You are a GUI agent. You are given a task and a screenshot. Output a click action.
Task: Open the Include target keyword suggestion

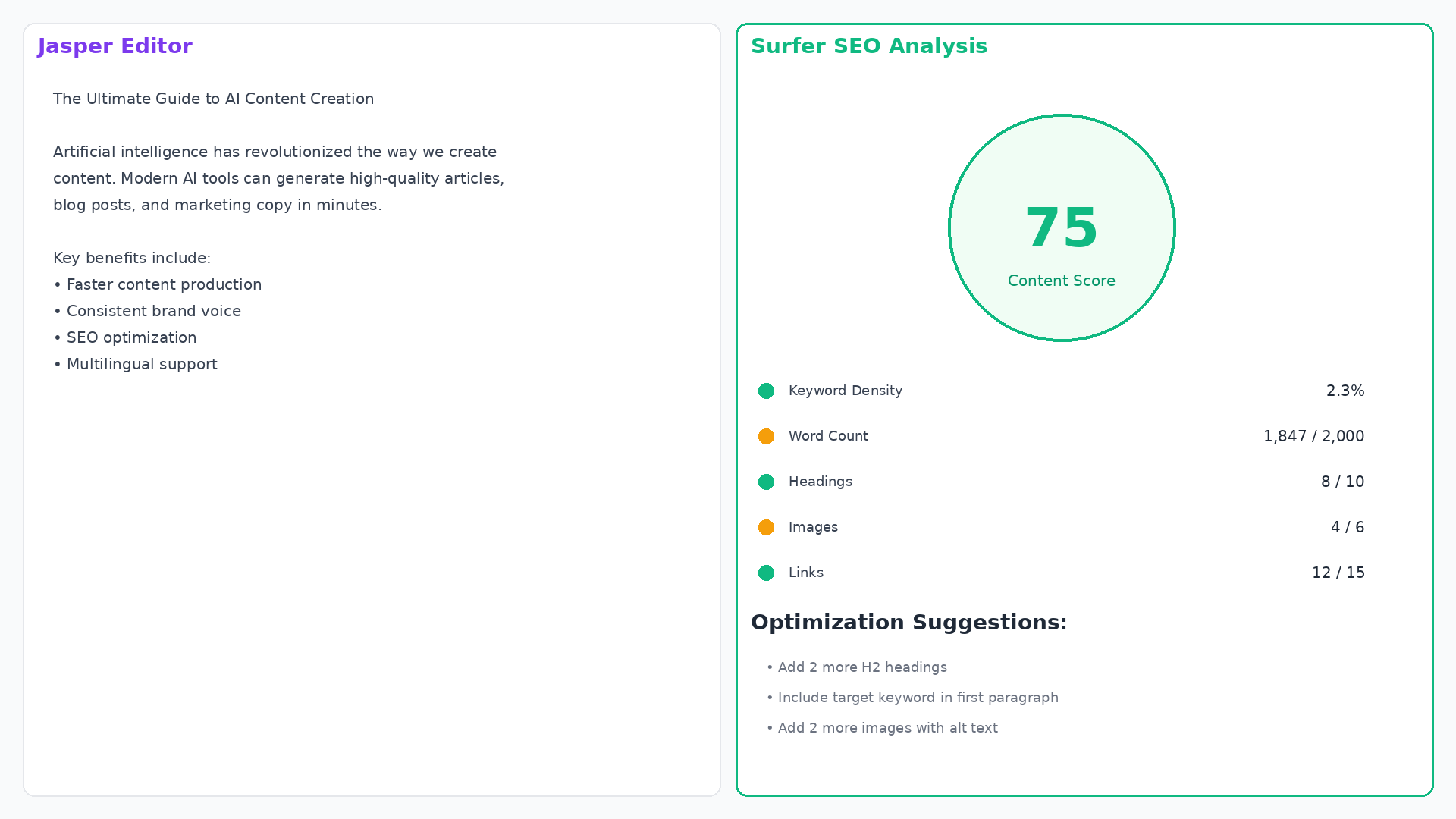coord(917,698)
